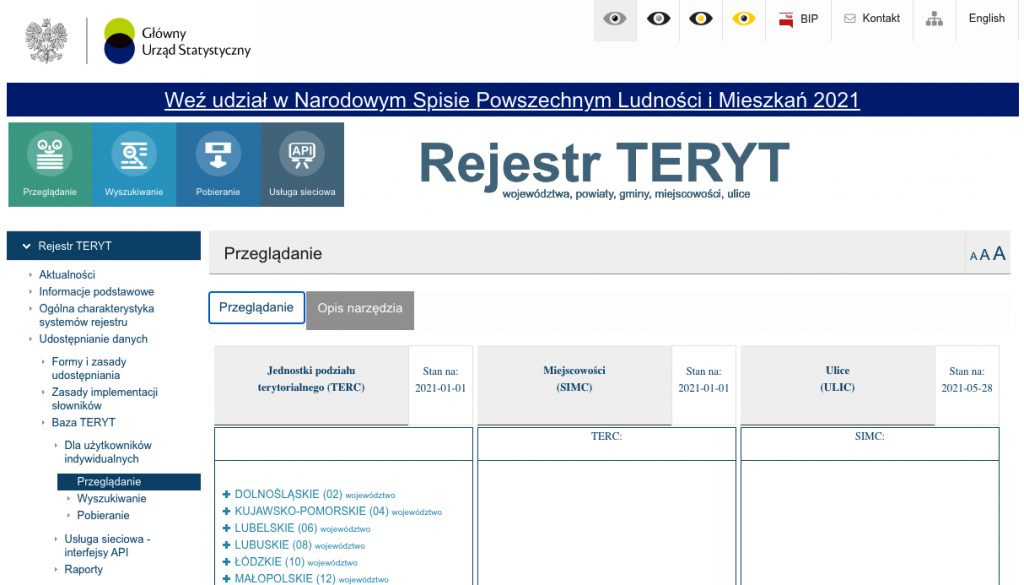Screen dimensions: 1024x585
Task: Select the Miejscowości (SIMC) header
Action: pos(574,385)
